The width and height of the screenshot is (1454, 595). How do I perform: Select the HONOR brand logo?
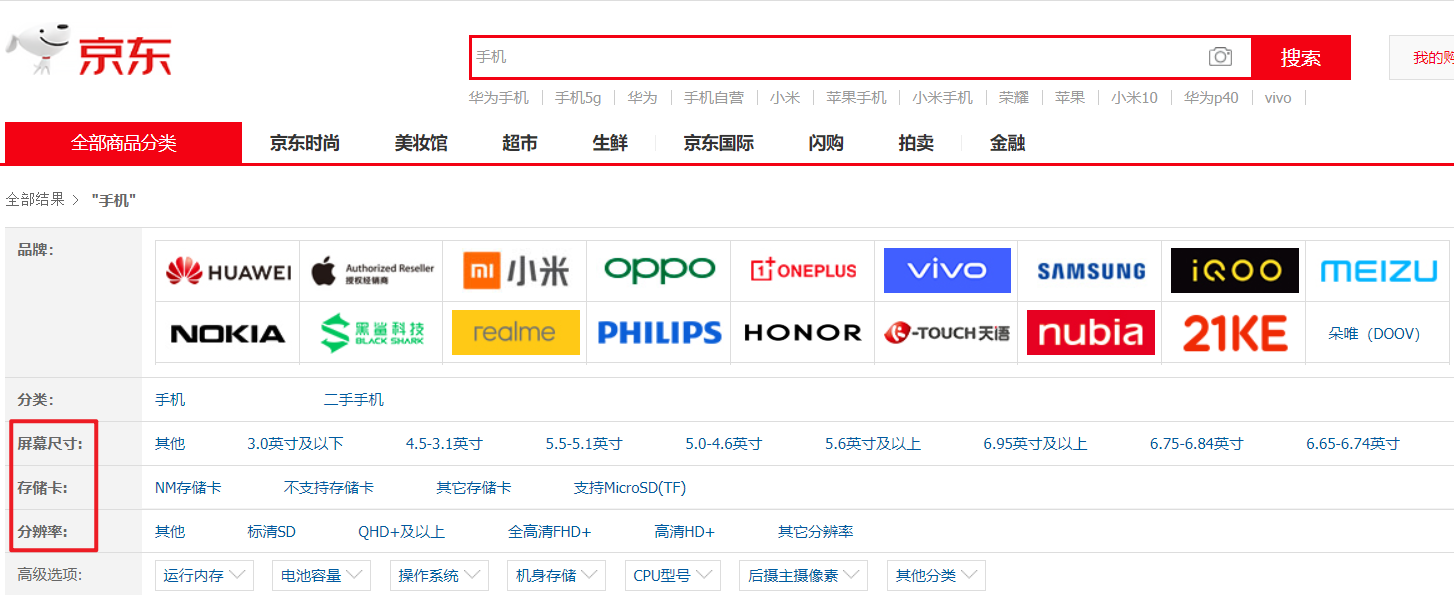[x=803, y=332]
